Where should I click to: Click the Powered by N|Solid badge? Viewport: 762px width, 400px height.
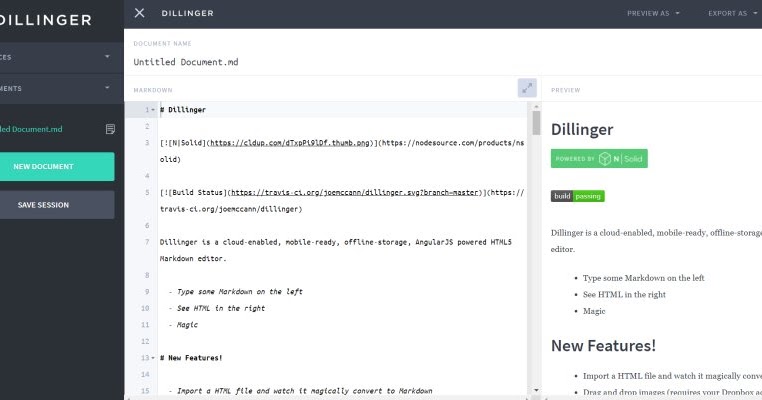tap(599, 158)
